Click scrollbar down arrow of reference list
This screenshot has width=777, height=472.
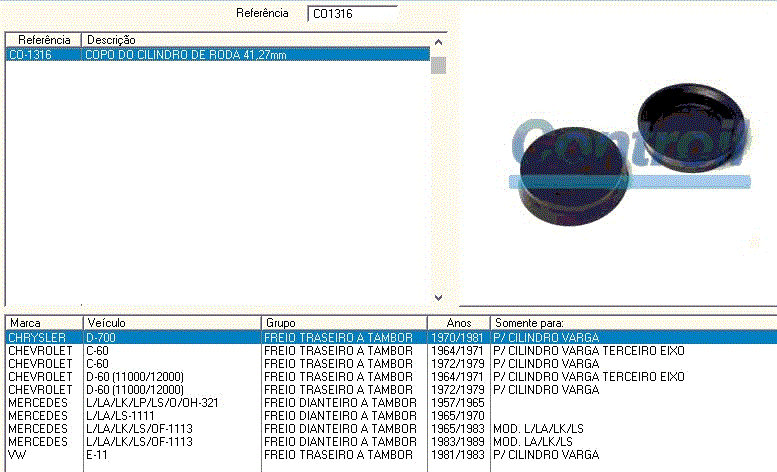coord(438,297)
